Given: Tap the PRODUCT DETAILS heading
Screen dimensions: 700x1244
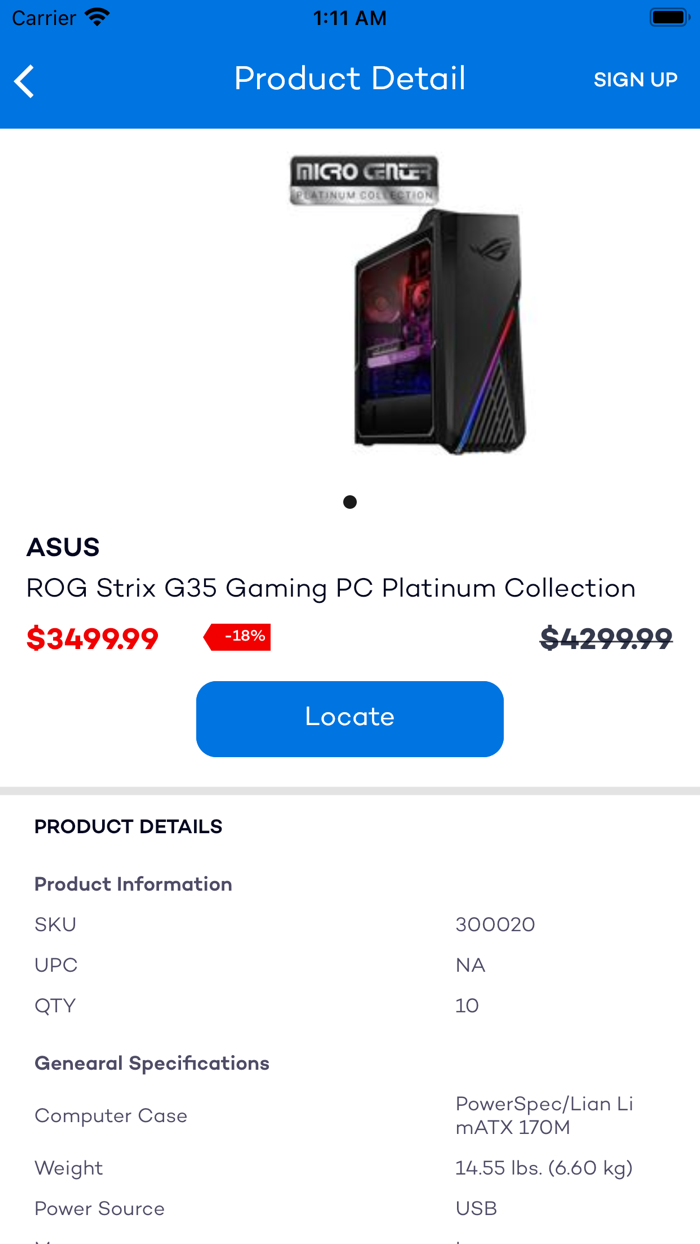Looking at the screenshot, I should 128,827.
